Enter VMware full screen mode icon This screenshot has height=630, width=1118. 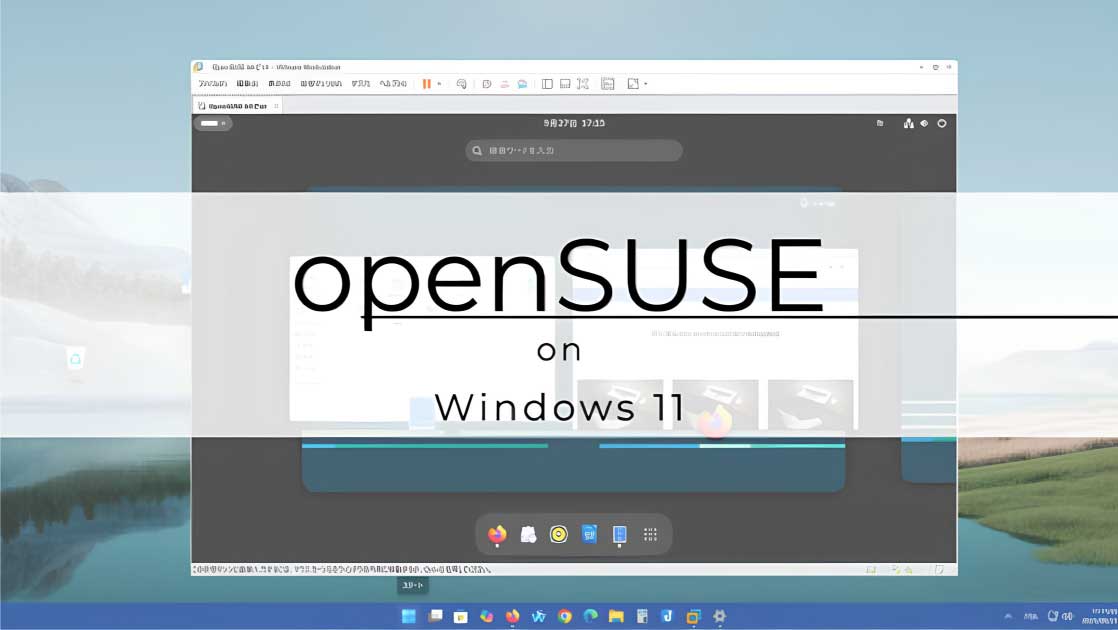click(x=583, y=84)
